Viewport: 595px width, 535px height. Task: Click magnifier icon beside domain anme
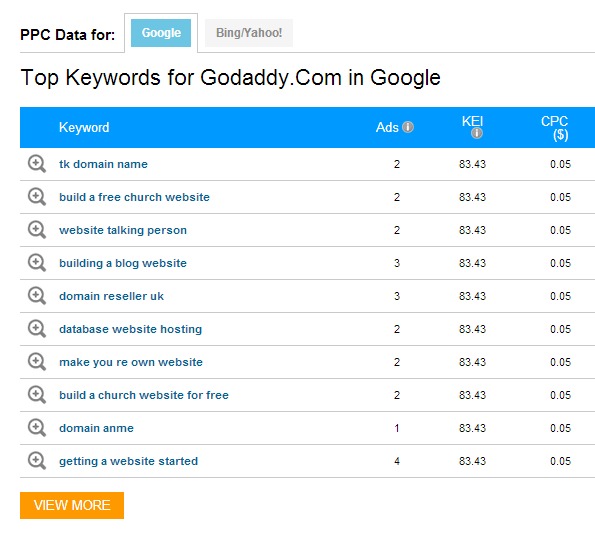point(37,428)
